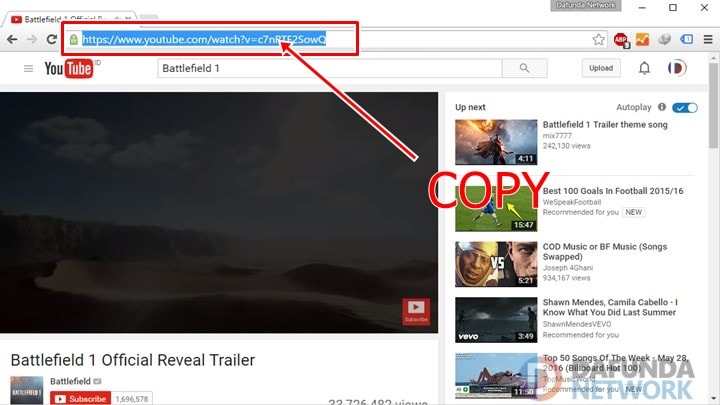This screenshot has width=720, height=405.
Task: Open the notifications bell
Action: [645, 68]
